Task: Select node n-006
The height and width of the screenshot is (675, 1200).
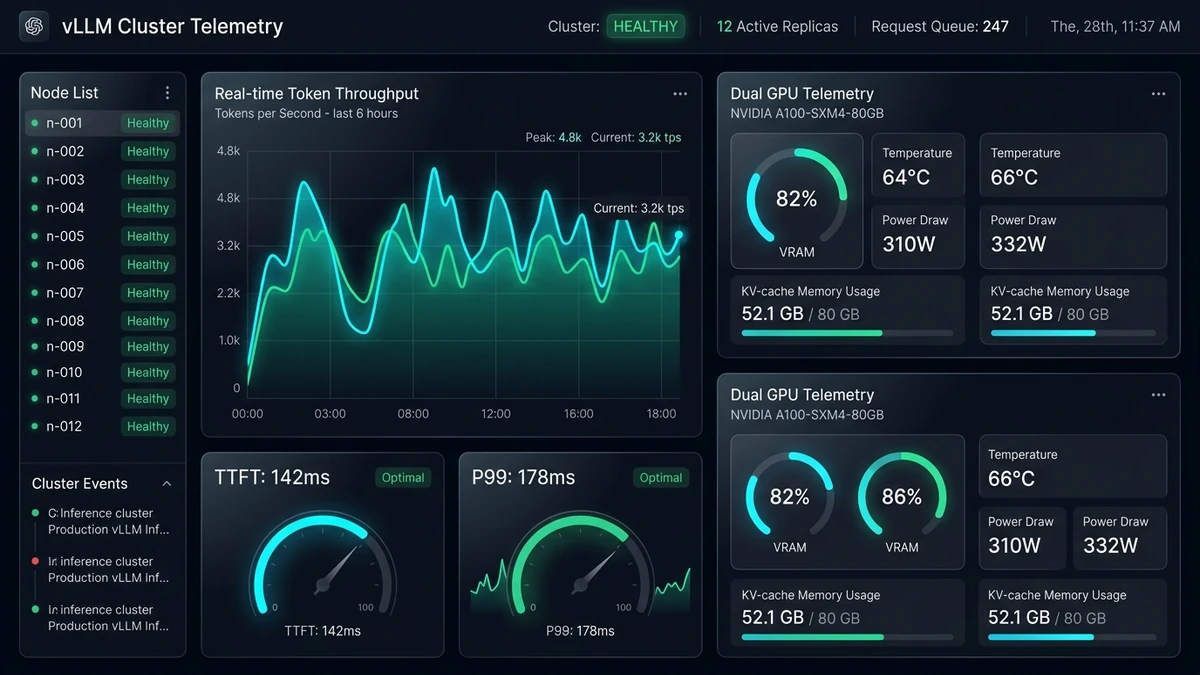Action: (x=103, y=264)
